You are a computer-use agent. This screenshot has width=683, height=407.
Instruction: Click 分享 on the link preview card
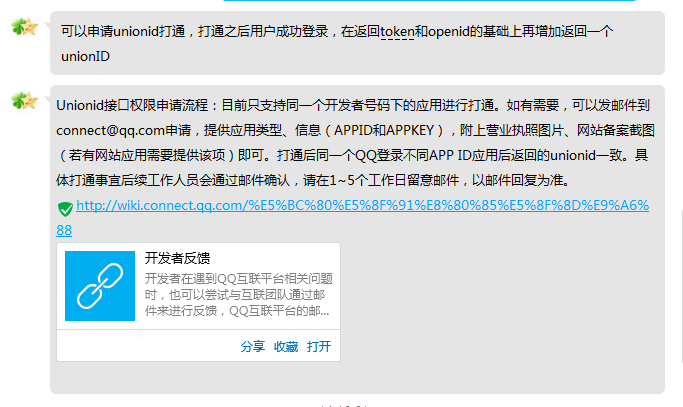[253, 346]
